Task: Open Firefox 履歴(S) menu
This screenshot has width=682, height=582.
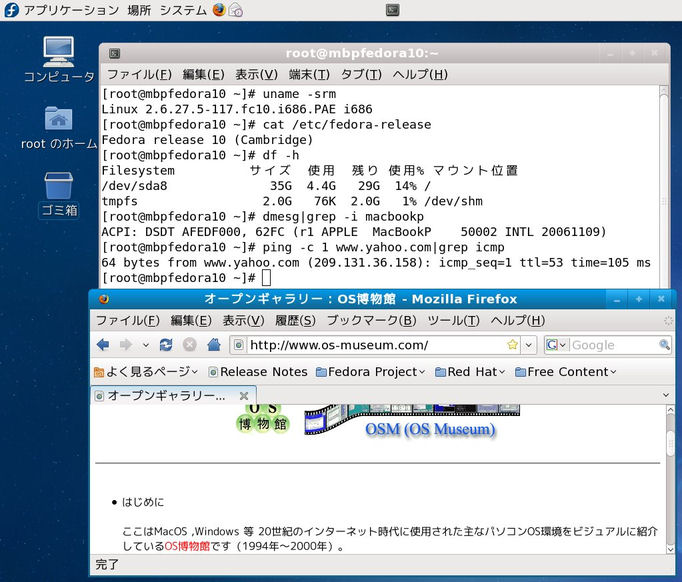Action: (x=295, y=321)
